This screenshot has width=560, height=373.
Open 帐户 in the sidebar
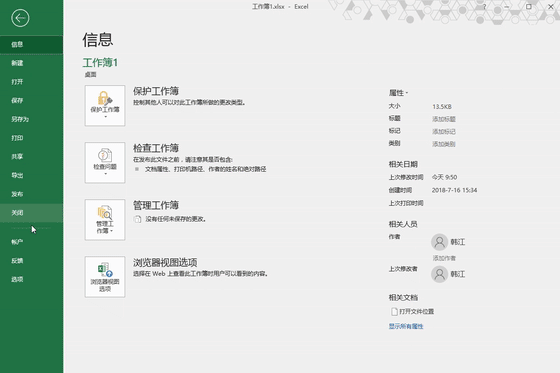tap(31, 242)
